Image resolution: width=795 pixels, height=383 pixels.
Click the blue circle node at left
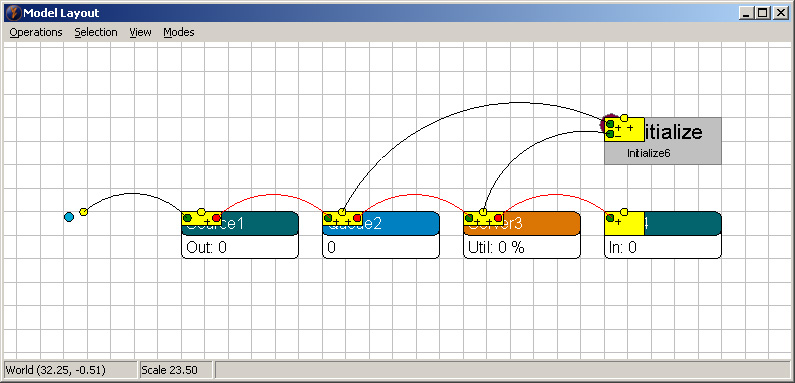tap(69, 217)
